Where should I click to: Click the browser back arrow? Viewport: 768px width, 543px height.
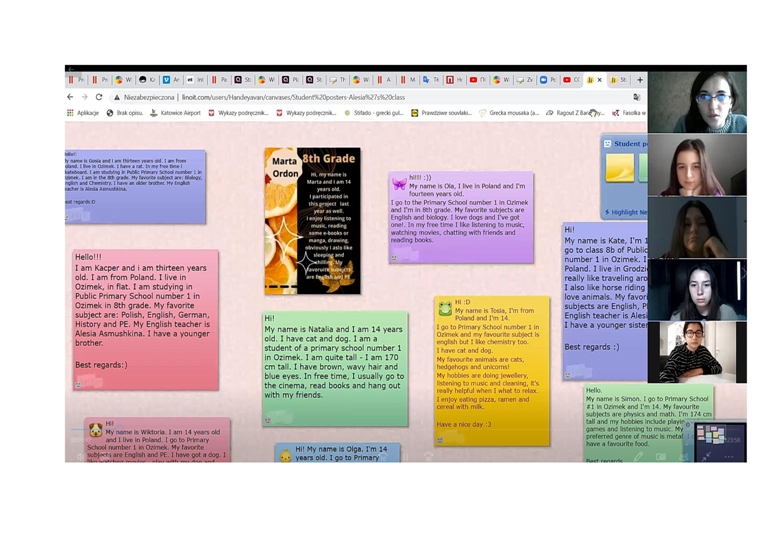(x=70, y=98)
